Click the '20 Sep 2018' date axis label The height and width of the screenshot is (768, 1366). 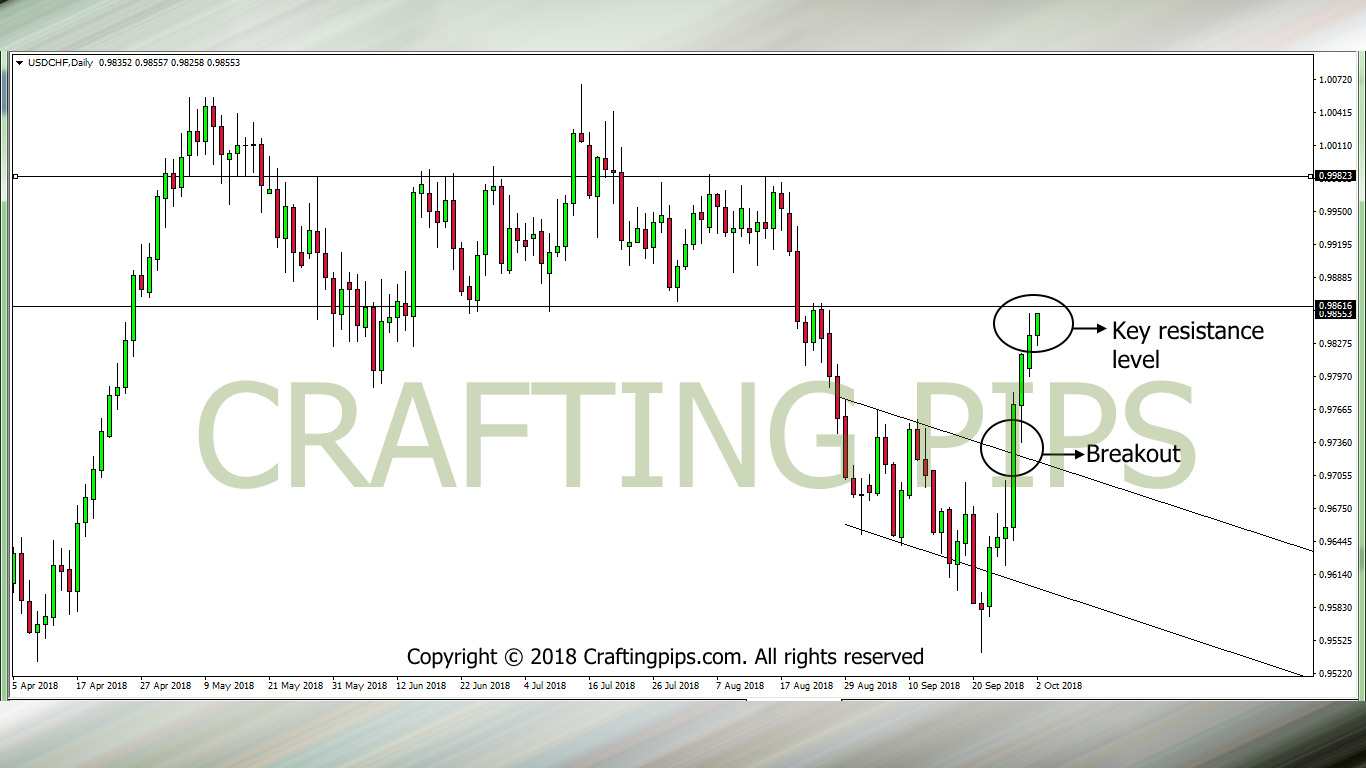coord(998,686)
